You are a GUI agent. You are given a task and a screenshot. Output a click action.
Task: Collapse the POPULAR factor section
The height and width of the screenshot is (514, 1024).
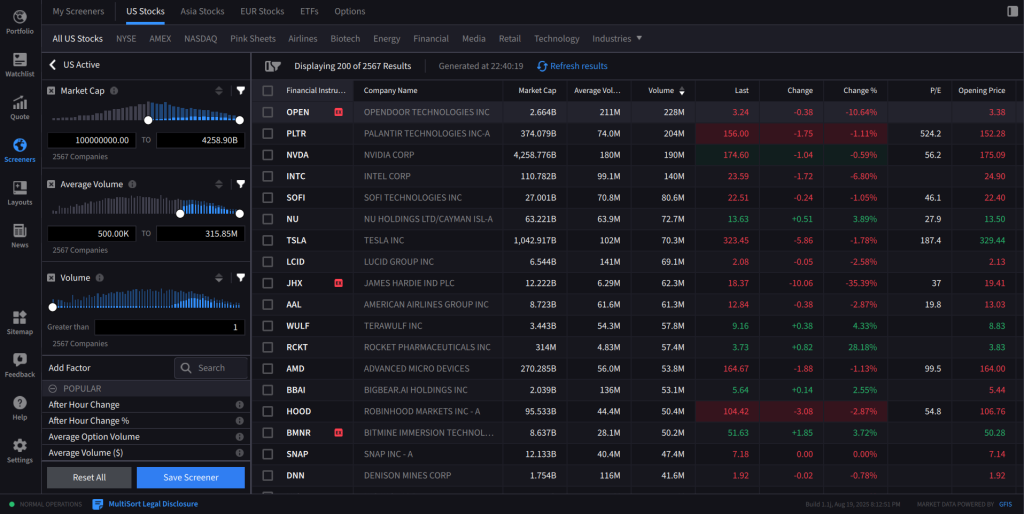53,388
